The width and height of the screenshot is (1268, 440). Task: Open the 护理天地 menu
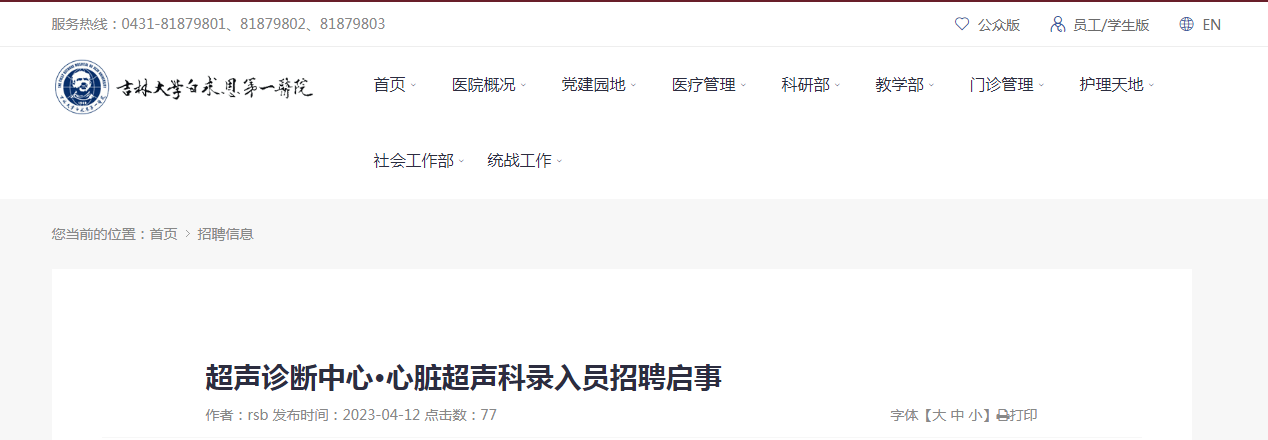click(1117, 85)
